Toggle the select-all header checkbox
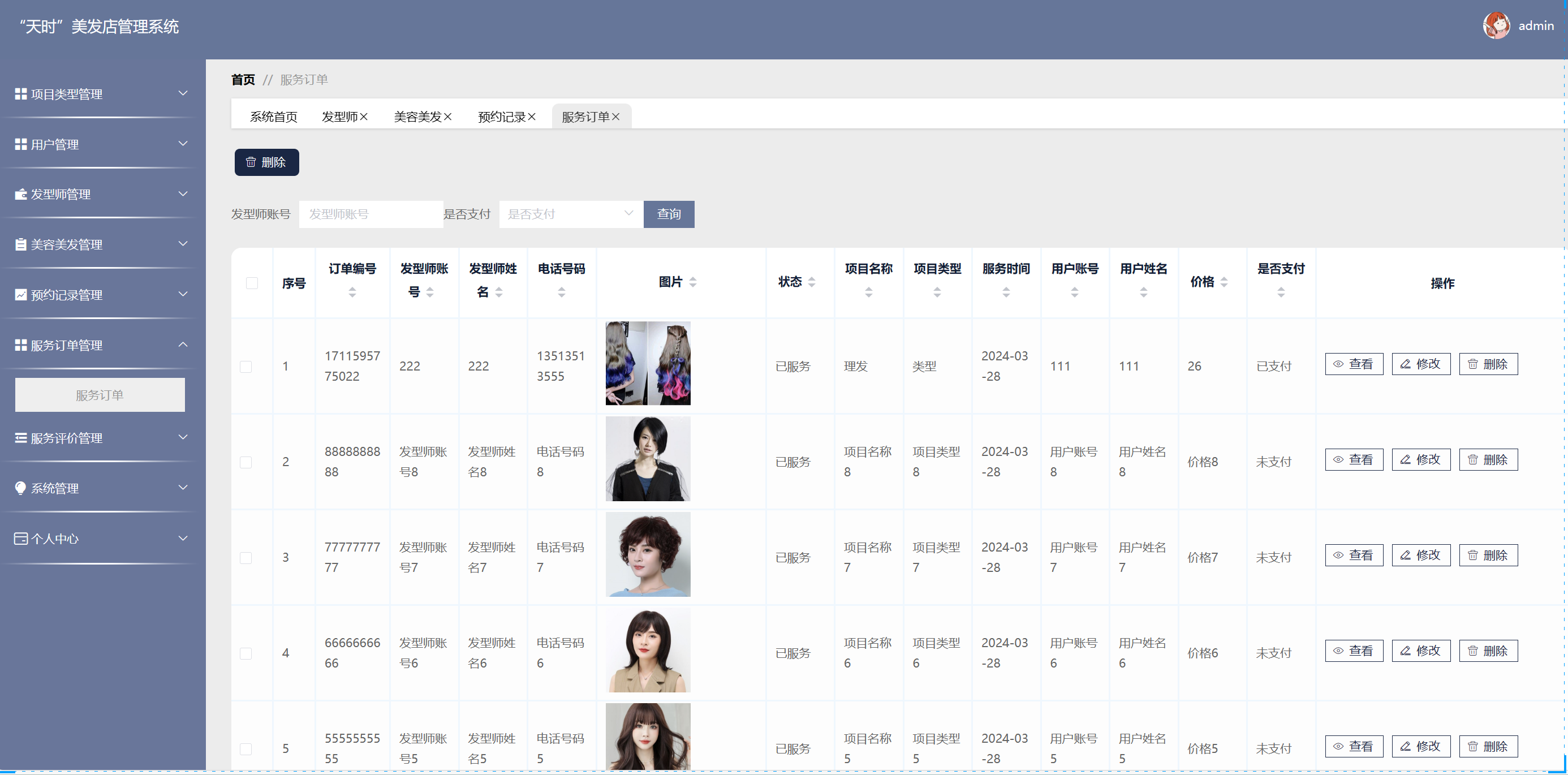 pos(252,283)
